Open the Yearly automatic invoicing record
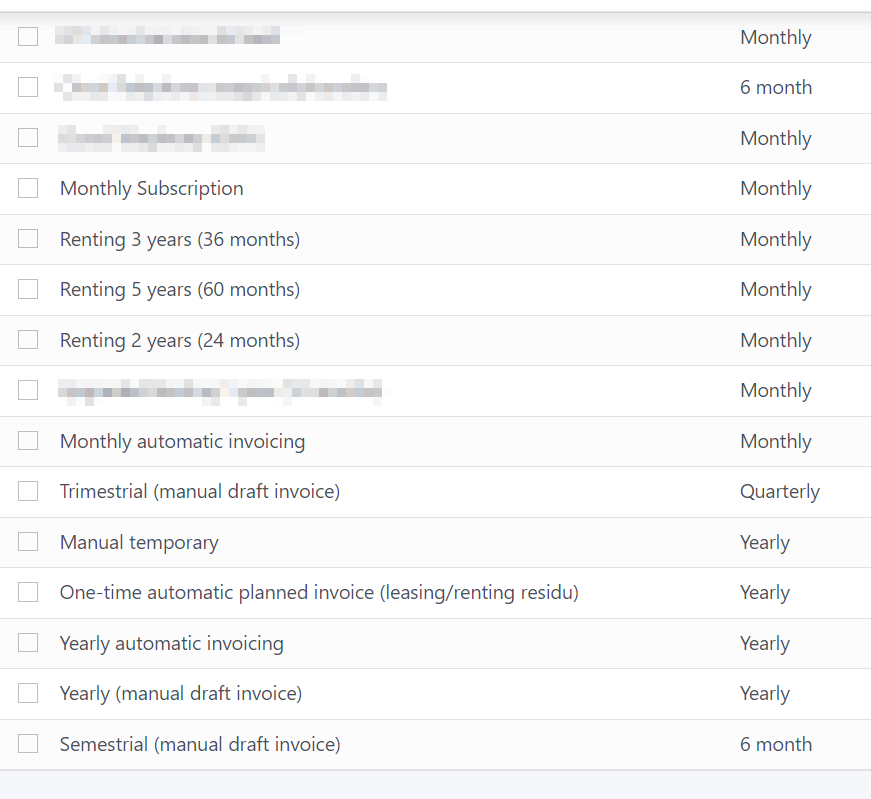Screen dimensions: 871x799 coord(171,643)
